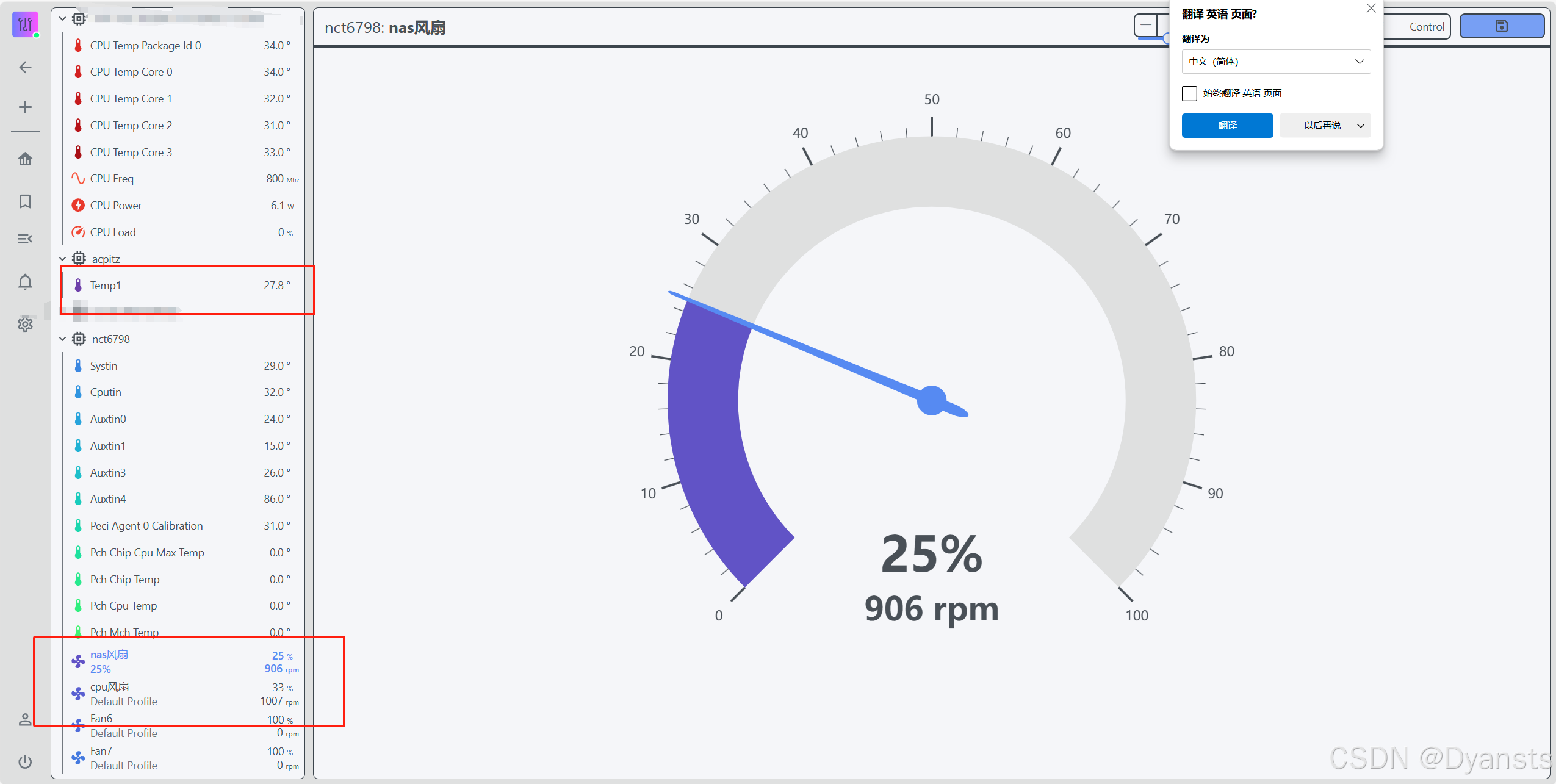Click the bookmark icon in sidebar

25,201
